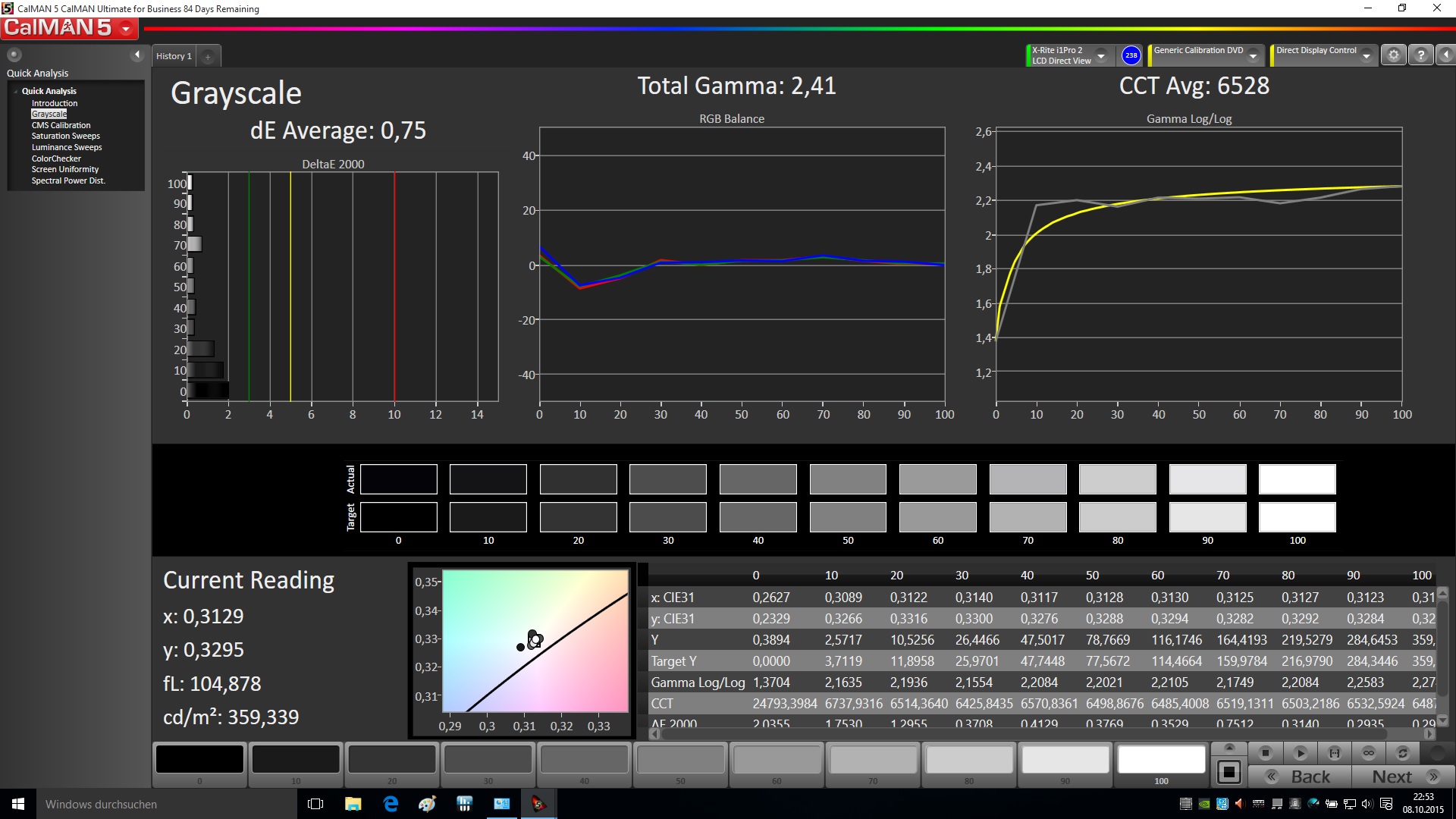Open the History 1 tab
The height and width of the screenshot is (819, 1456).
(174, 56)
